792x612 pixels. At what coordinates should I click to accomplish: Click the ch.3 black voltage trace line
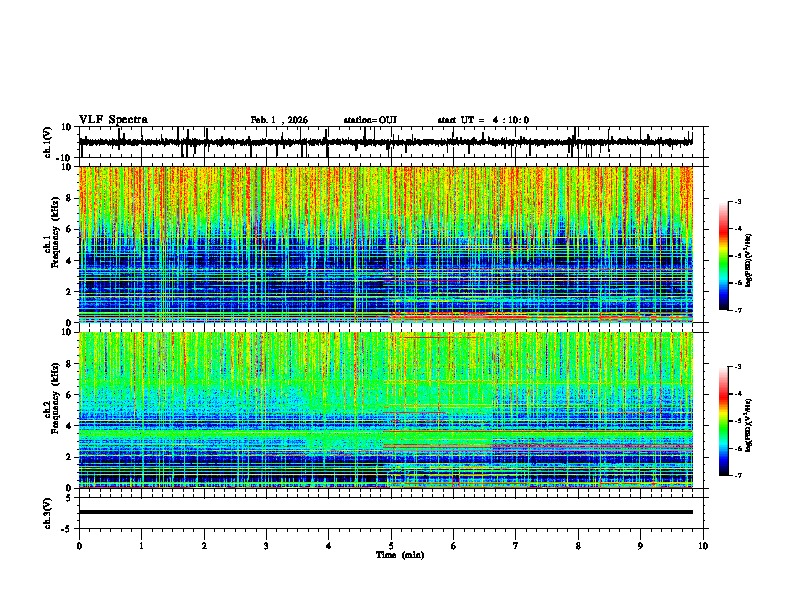point(385,512)
